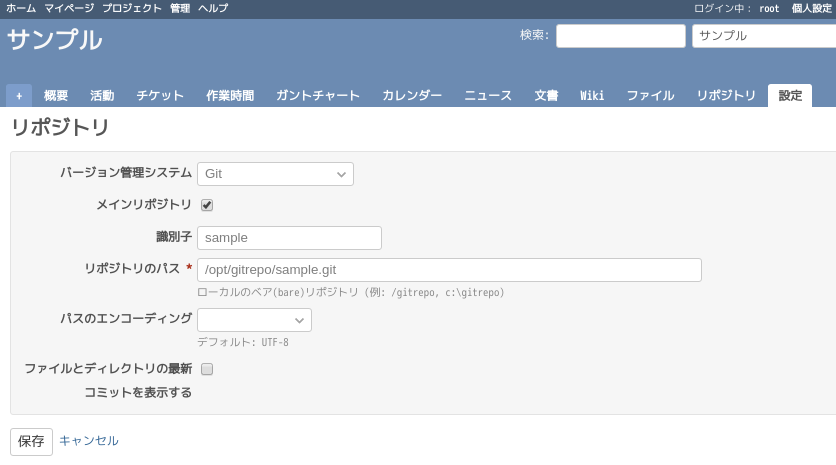Go to the Wiki tab
Image resolution: width=836 pixels, height=465 pixels.
592,95
